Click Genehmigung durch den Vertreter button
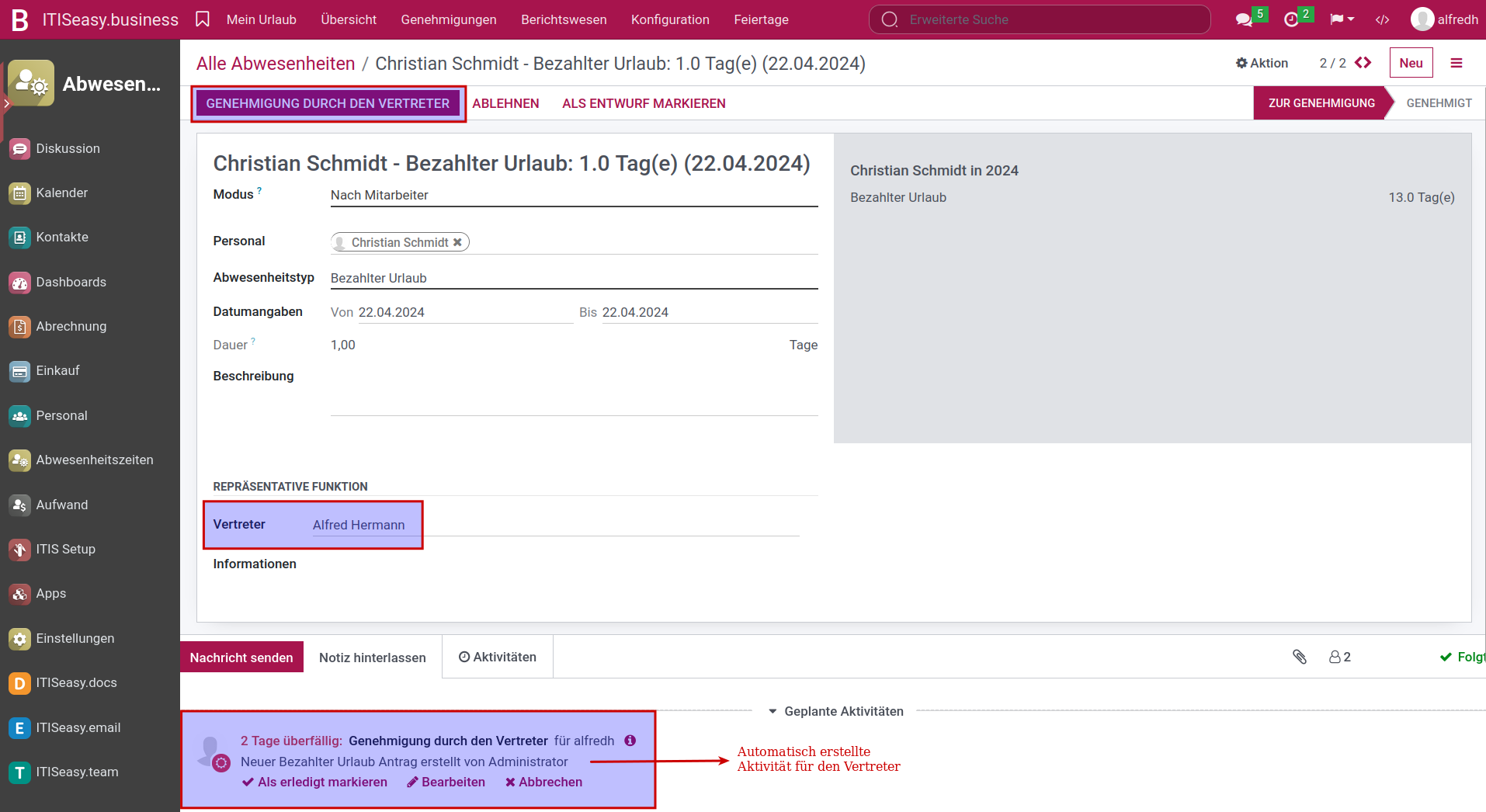1486x812 pixels. click(x=328, y=103)
